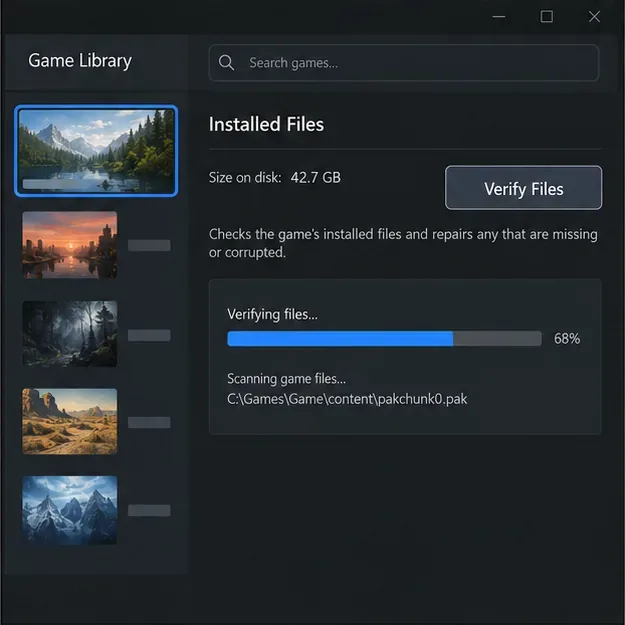Maximize the Game Library window

click(546, 17)
